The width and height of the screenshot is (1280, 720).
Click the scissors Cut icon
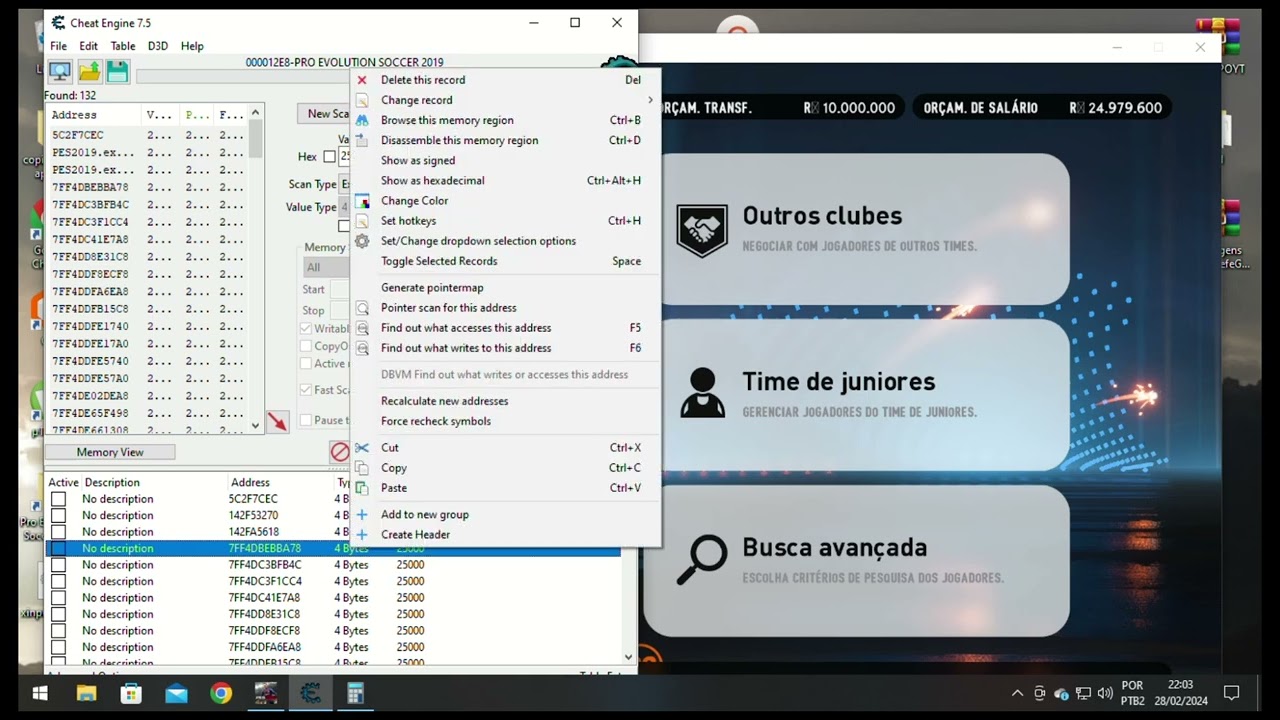362,448
